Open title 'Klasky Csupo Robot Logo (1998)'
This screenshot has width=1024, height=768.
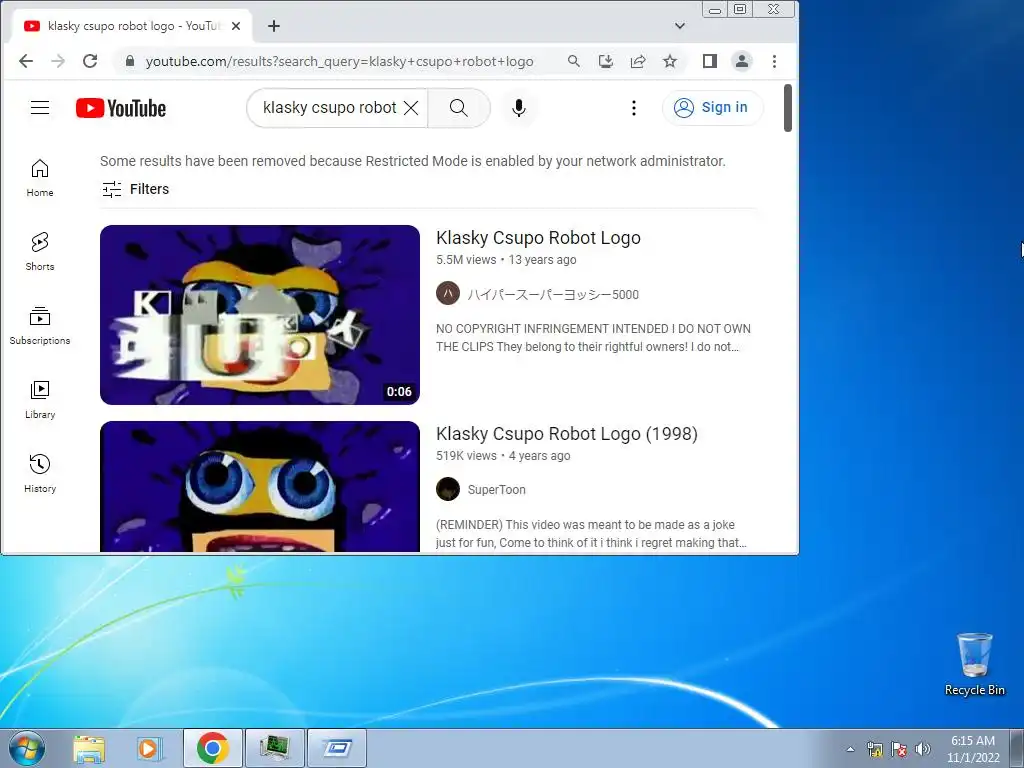tap(567, 434)
